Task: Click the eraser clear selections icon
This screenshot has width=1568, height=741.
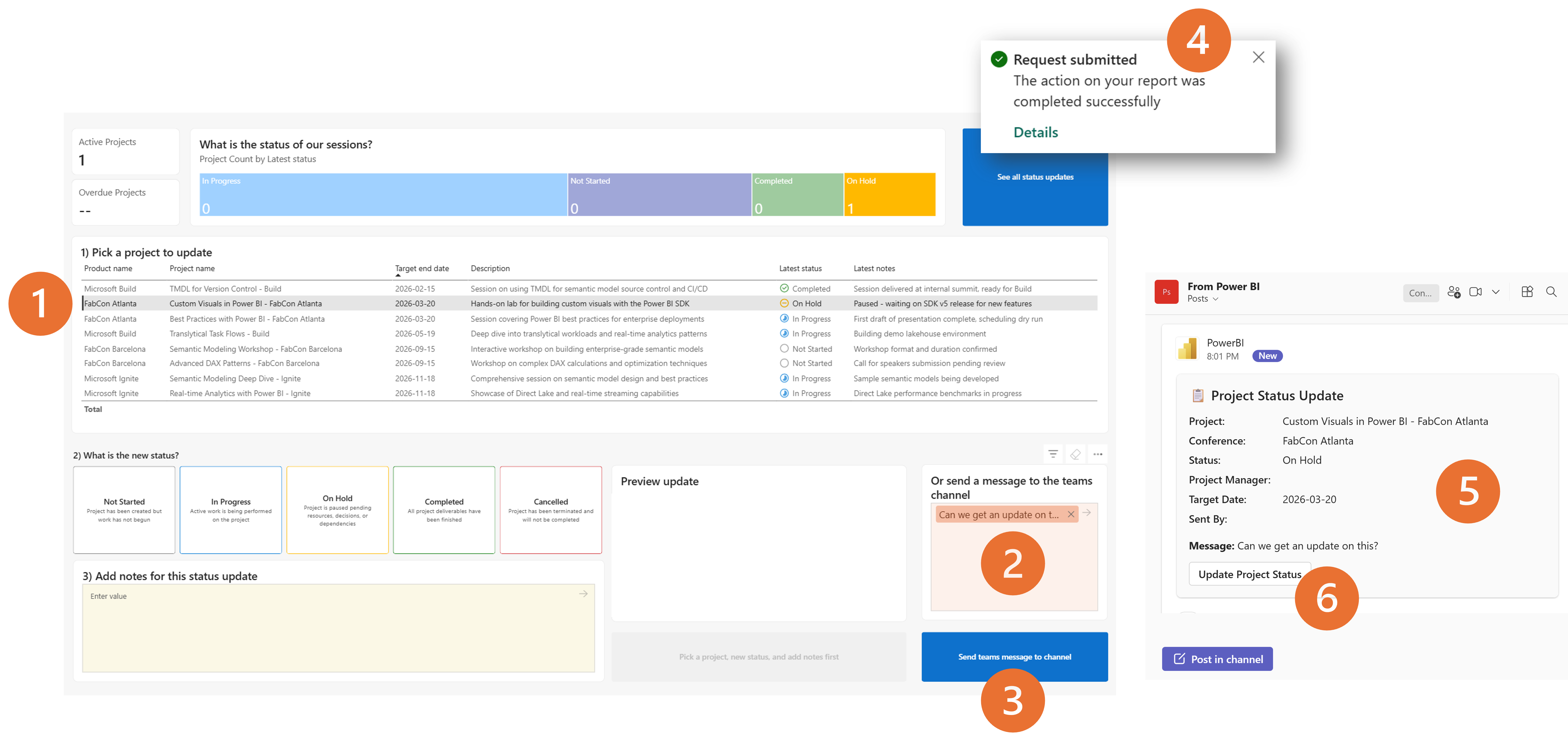Action: pos(1076,454)
